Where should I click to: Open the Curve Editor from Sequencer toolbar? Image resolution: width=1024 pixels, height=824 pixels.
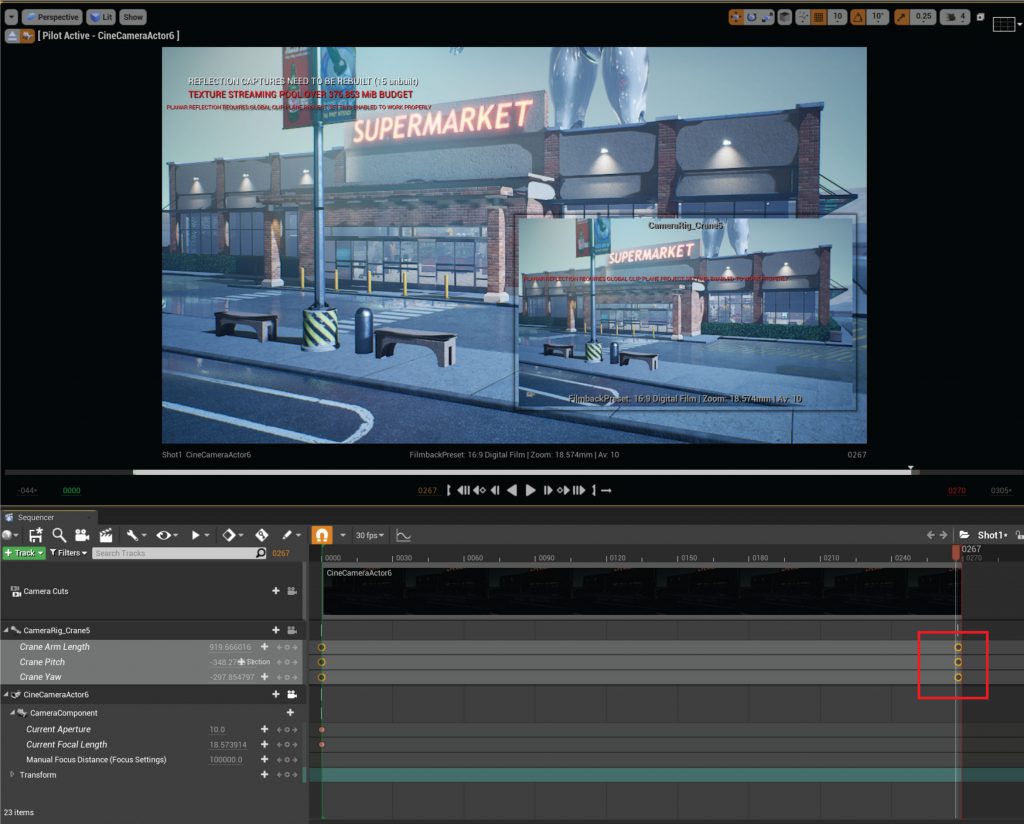[x=404, y=536]
